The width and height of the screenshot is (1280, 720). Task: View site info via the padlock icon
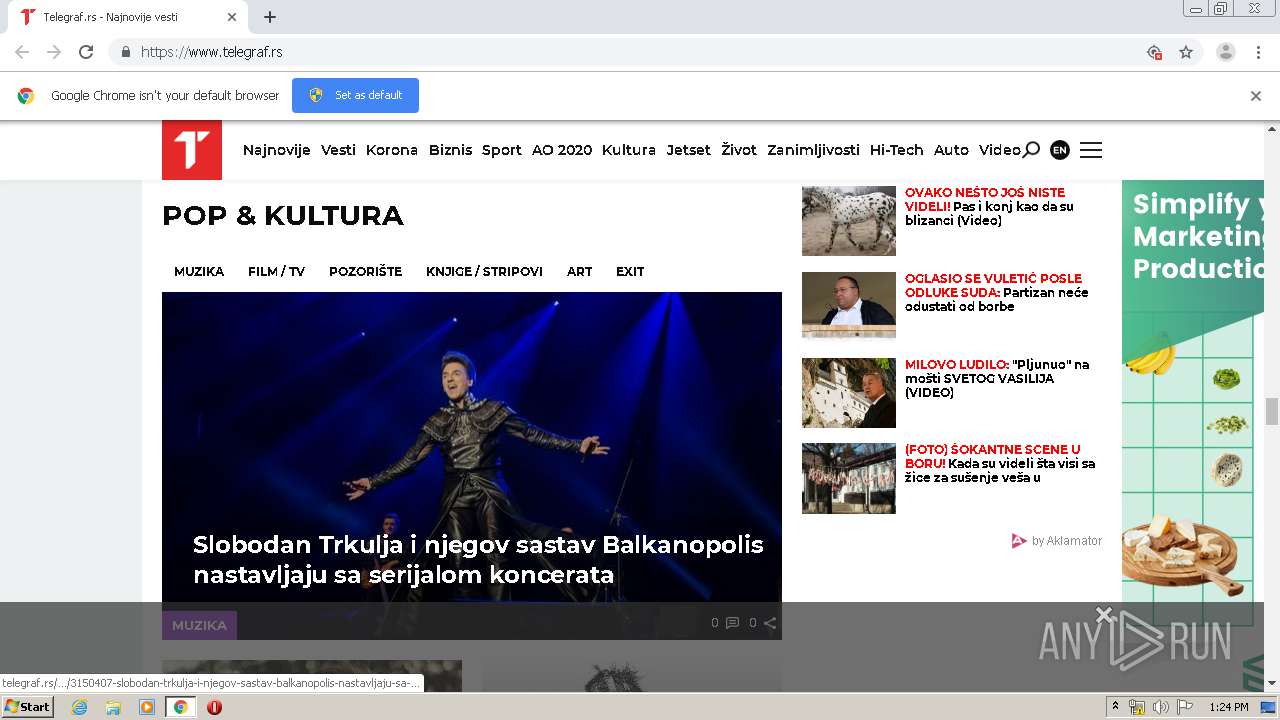(125, 52)
